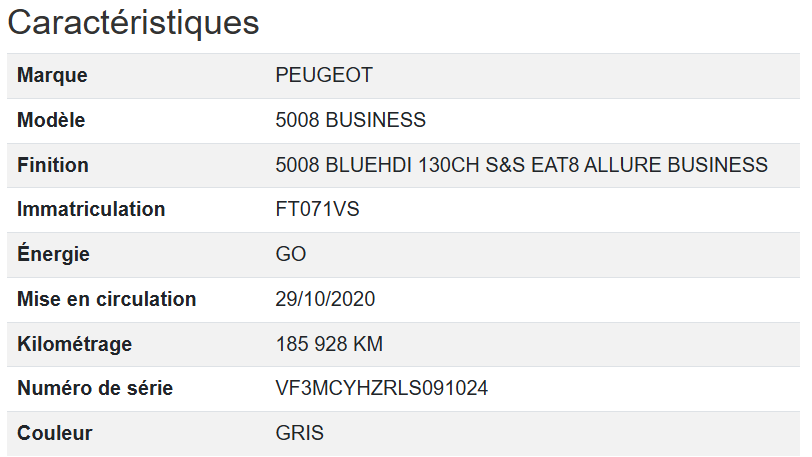Click the Modèle row label
This screenshot has width=812, height=457.
point(51,121)
